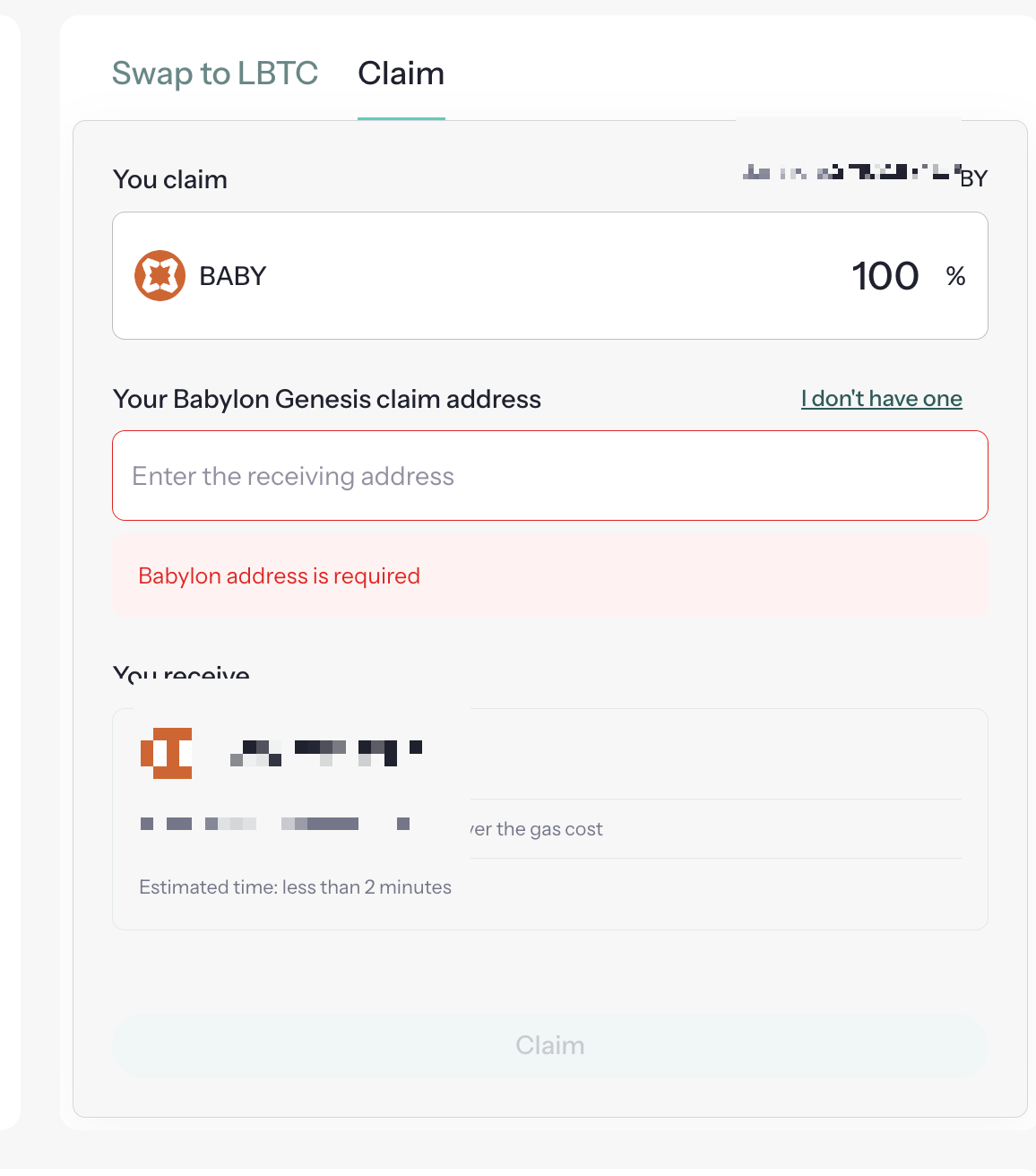Click the blurred receive amount text
The image size is (1036, 1176).
click(x=326, y=752)
